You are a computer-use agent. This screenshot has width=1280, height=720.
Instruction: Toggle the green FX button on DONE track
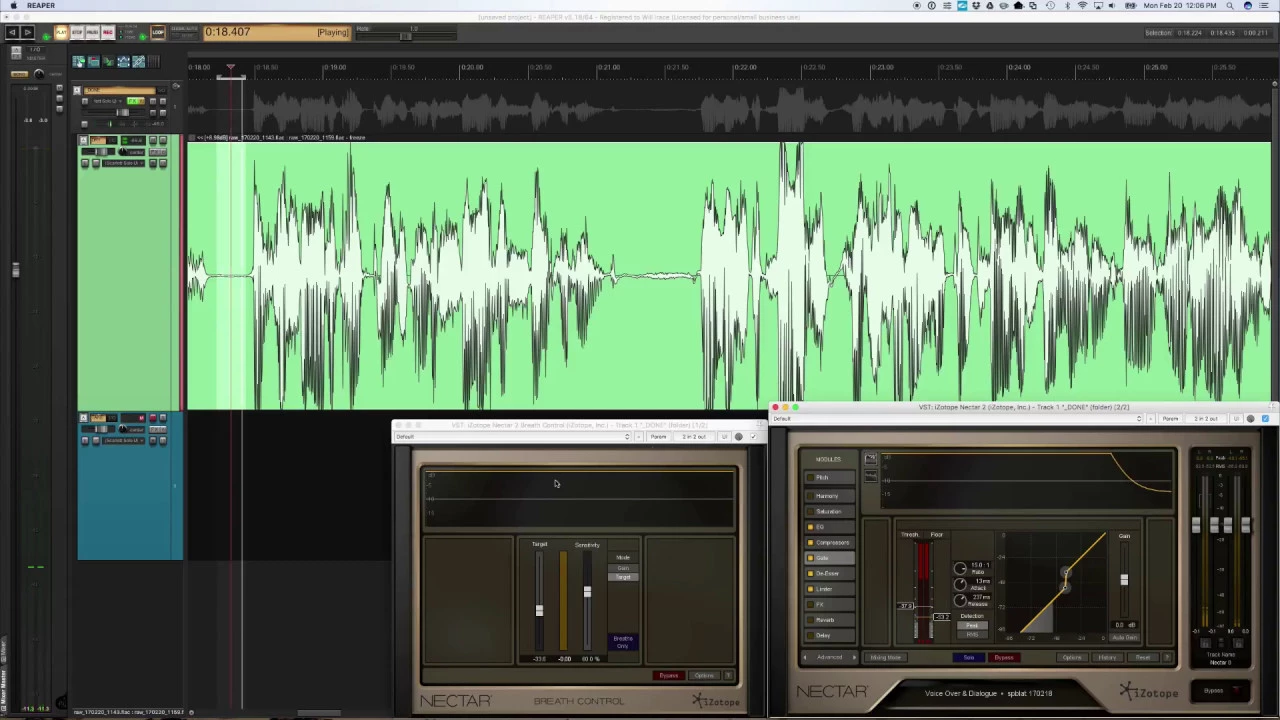click(133, 101)
